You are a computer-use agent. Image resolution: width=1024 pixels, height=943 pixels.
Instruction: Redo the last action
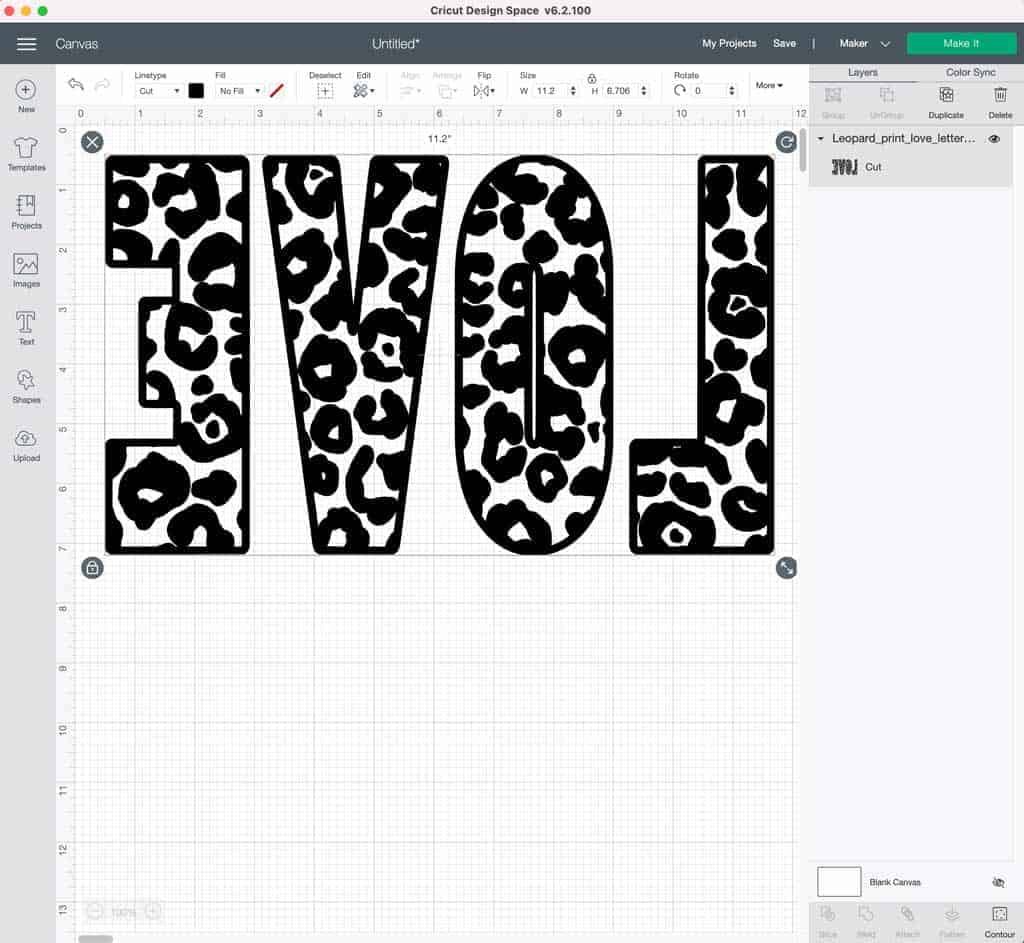(x=102, y=85)
